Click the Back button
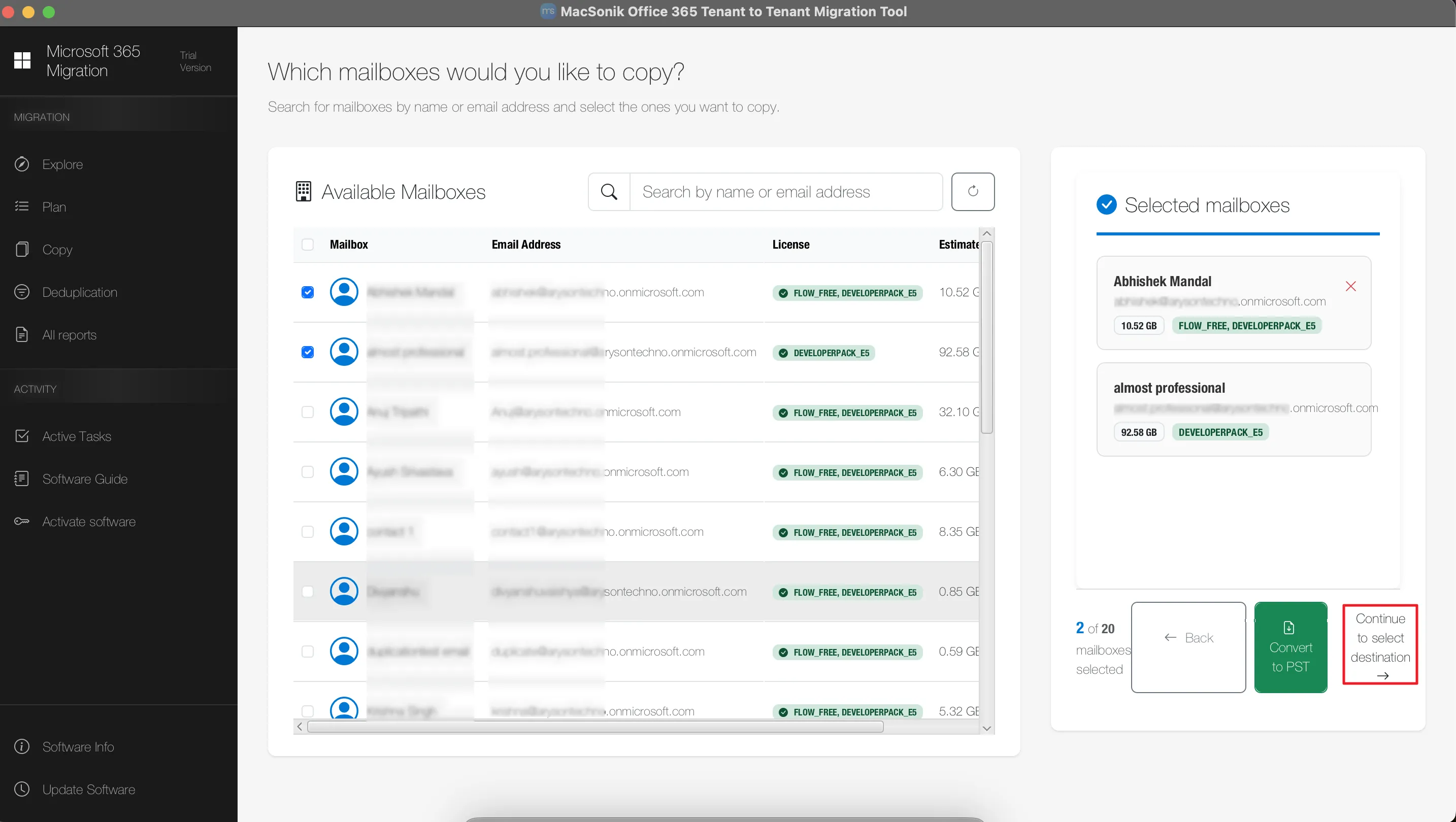The width and height of the screenshot is (1456, 822). pos(1188,647)
